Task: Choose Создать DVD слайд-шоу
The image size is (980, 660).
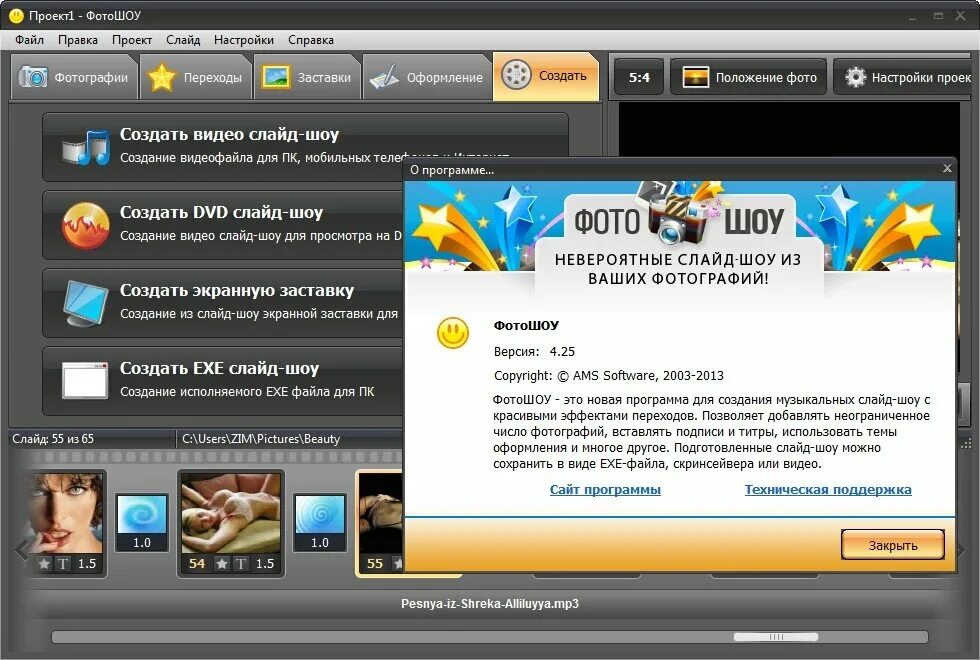Action: 223,225
